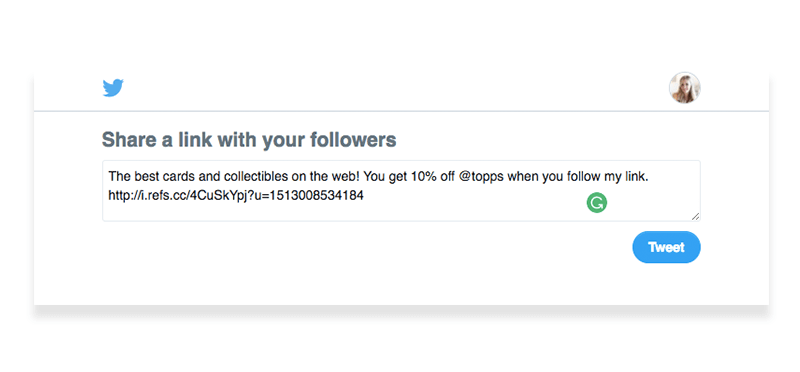Click the "Share a link with your followers" heading
The image size is (800, 372).
point(249,139)
